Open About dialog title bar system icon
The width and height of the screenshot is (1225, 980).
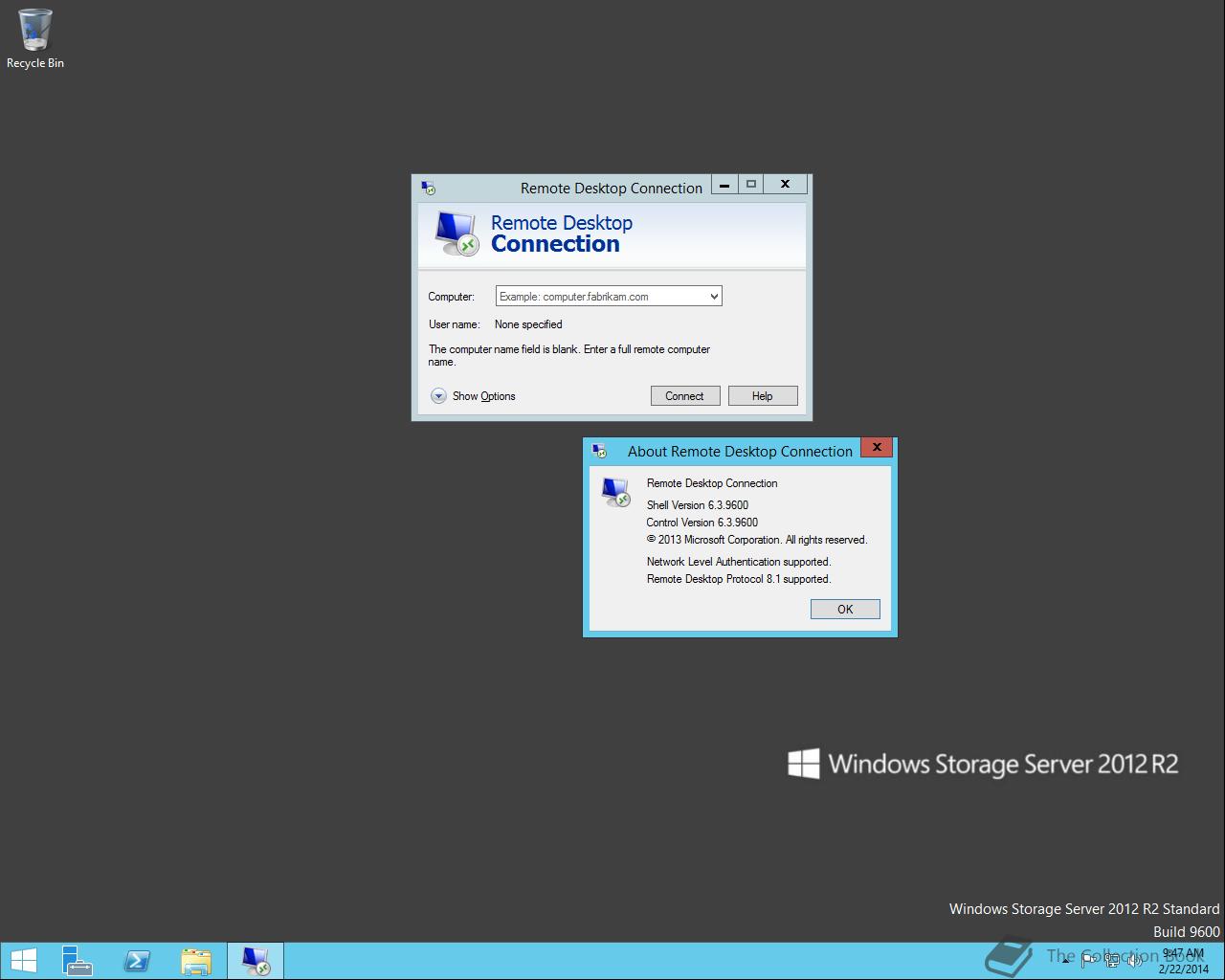pos(600,451)
